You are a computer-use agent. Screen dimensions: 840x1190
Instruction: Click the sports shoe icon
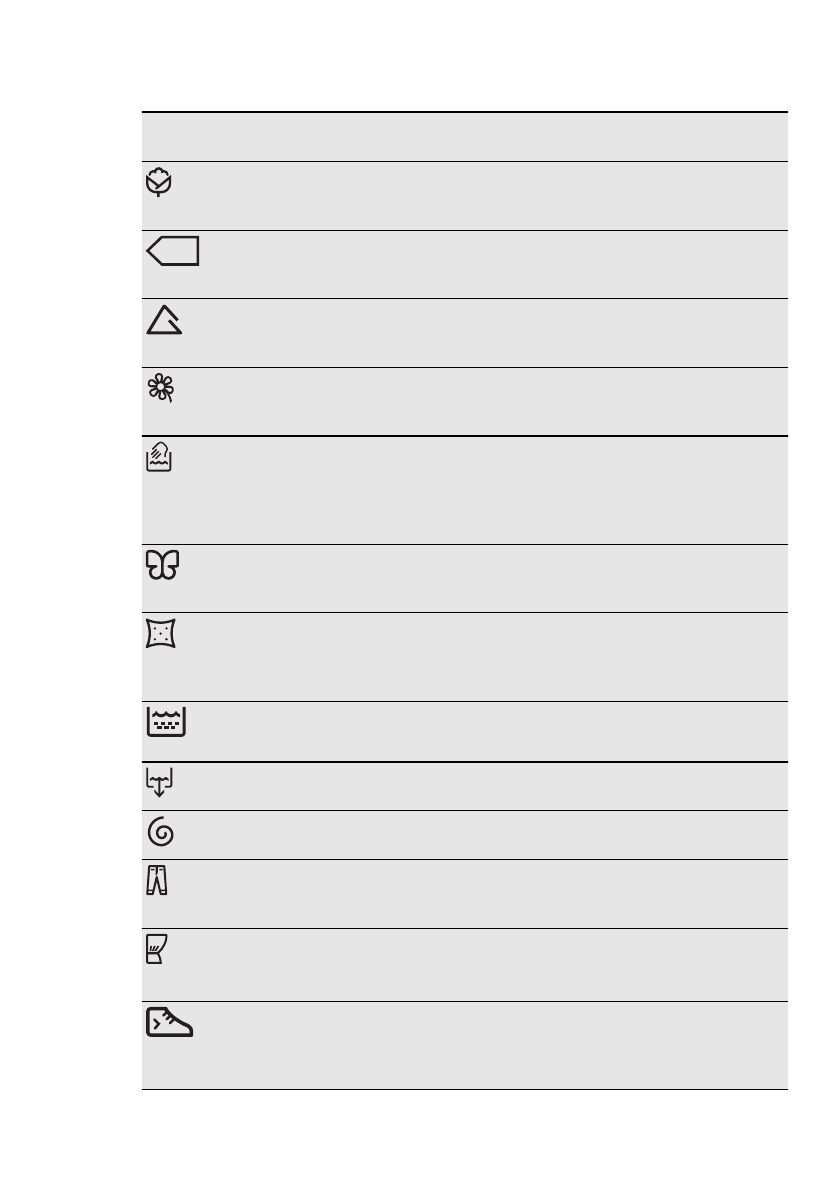pos(169,1024)
